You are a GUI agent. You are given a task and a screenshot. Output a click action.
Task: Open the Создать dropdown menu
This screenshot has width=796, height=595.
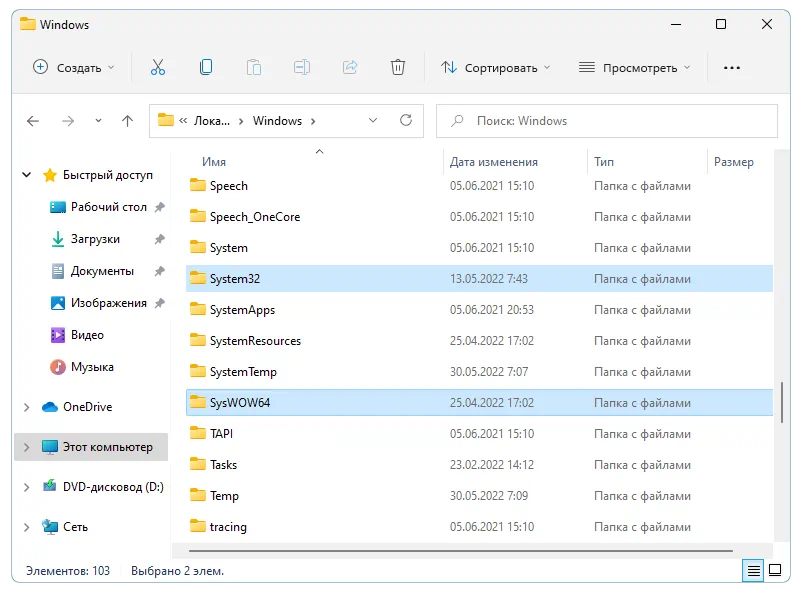pyautogui.click(x=74, y=68)
